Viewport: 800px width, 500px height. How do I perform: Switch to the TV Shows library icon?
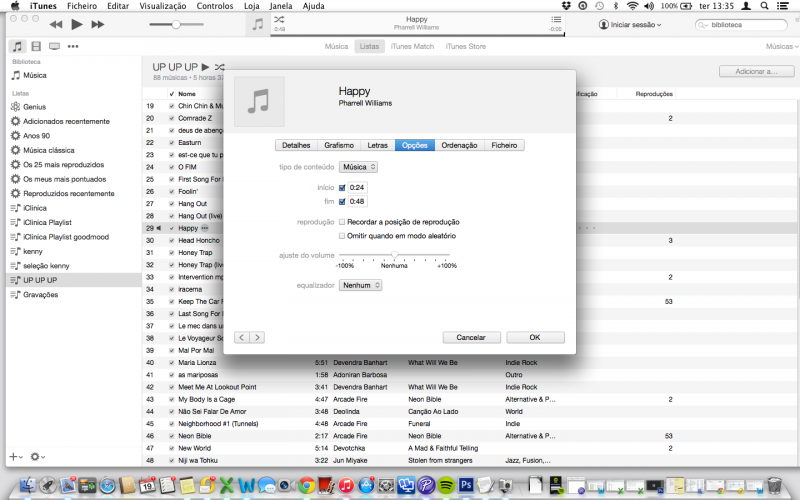coord(54,46)
